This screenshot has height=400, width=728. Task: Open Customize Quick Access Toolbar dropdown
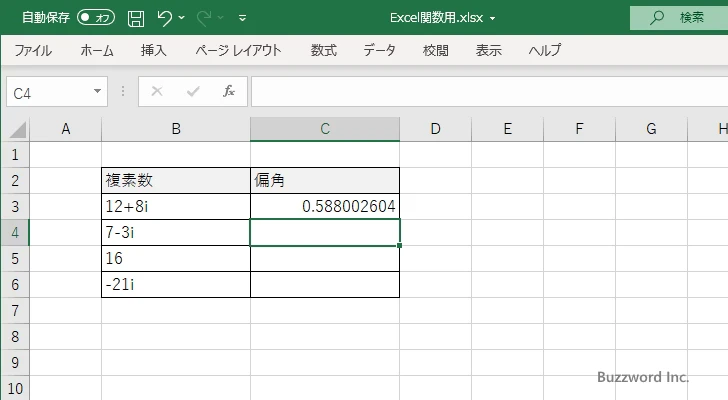pos(242,18)
